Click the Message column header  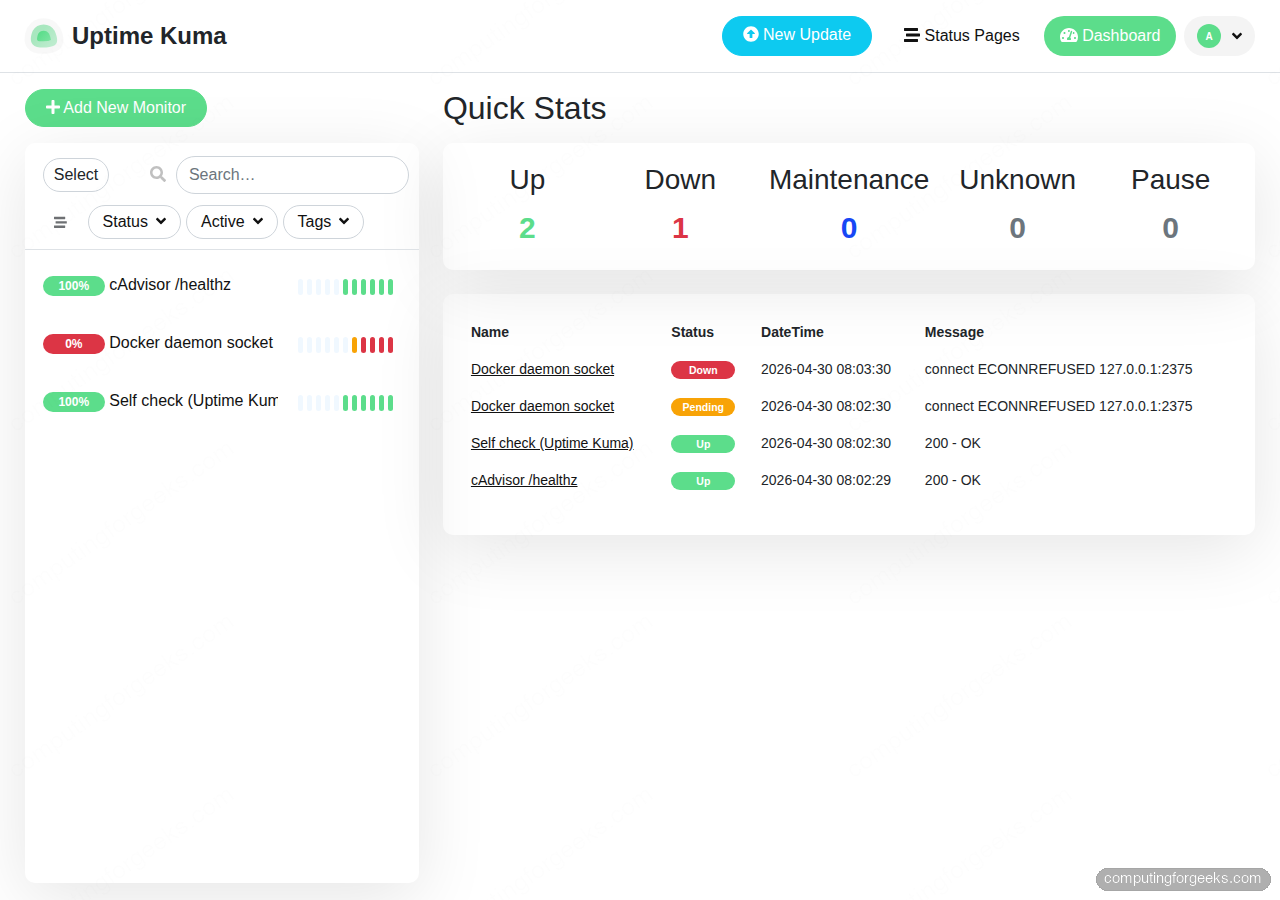pyautogui.click(x=954, y=332)
